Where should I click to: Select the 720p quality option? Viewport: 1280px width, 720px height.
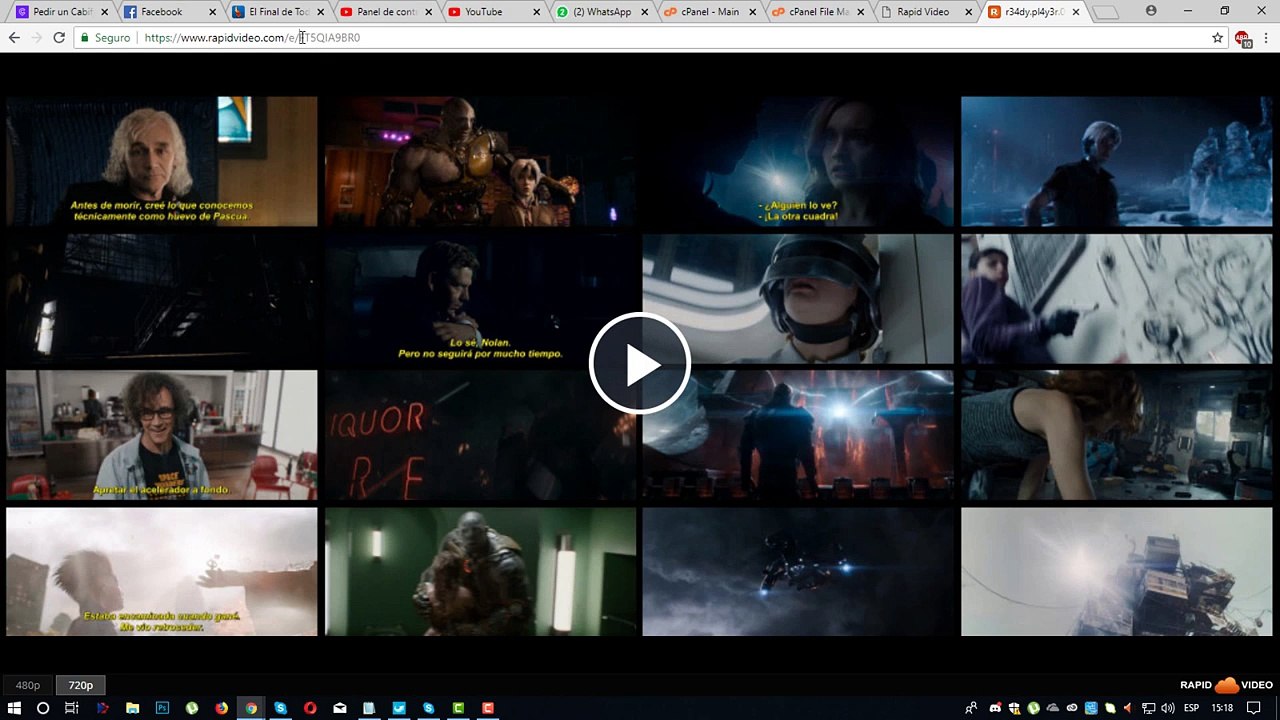81,685
